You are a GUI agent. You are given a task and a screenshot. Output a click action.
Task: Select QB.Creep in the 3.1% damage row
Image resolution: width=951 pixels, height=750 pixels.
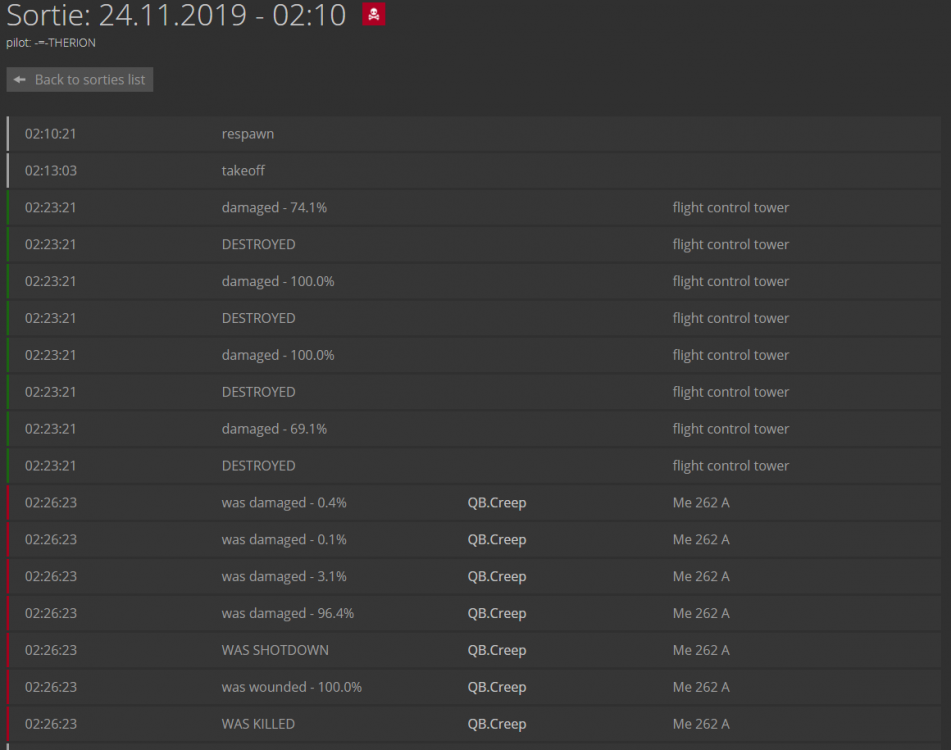pos(496,577)
